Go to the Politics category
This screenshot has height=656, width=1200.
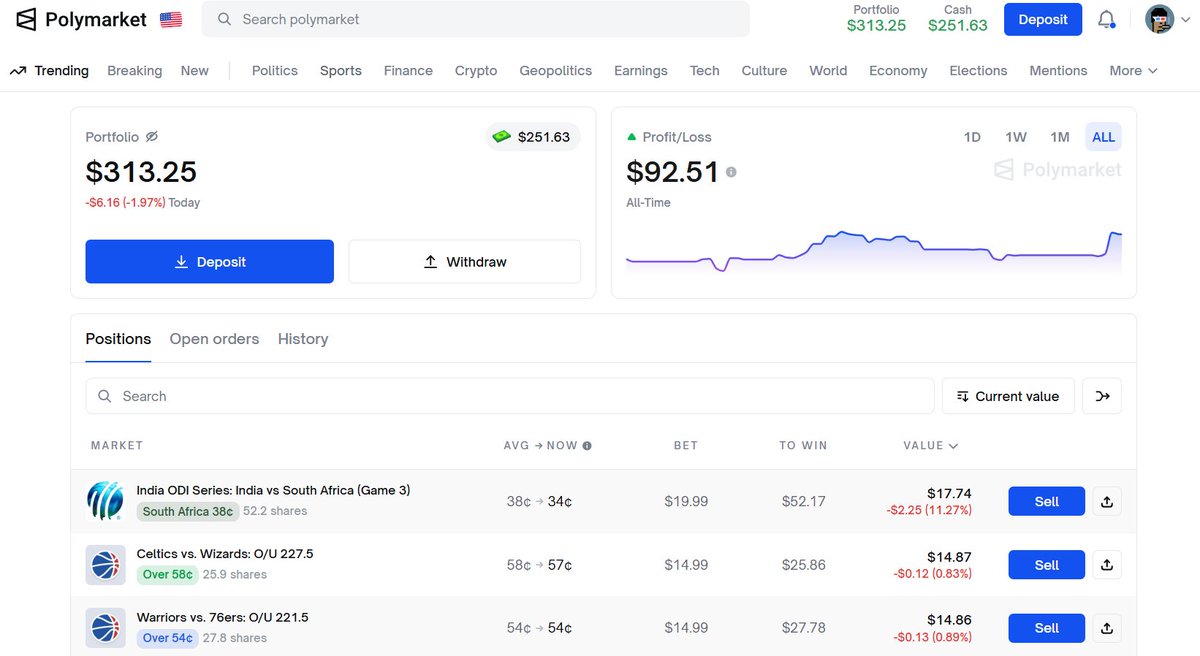(x=275, y=71)
